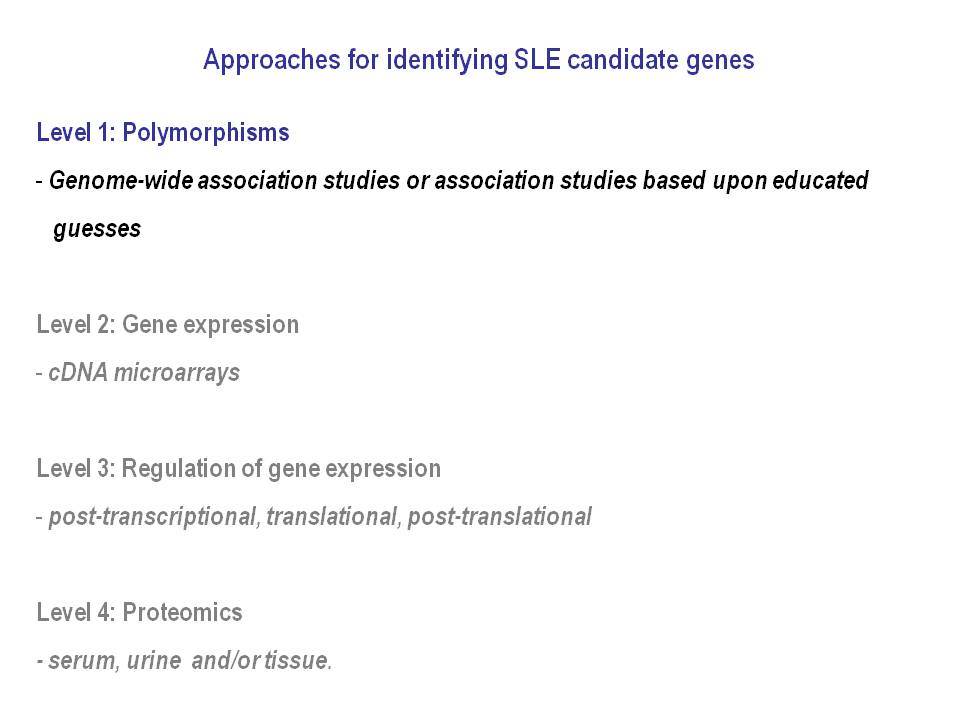Click the word "Proteomics" in the grey heading
Image resolution: width=960 pixels, height=720 pixels.
tap(182, 613)
